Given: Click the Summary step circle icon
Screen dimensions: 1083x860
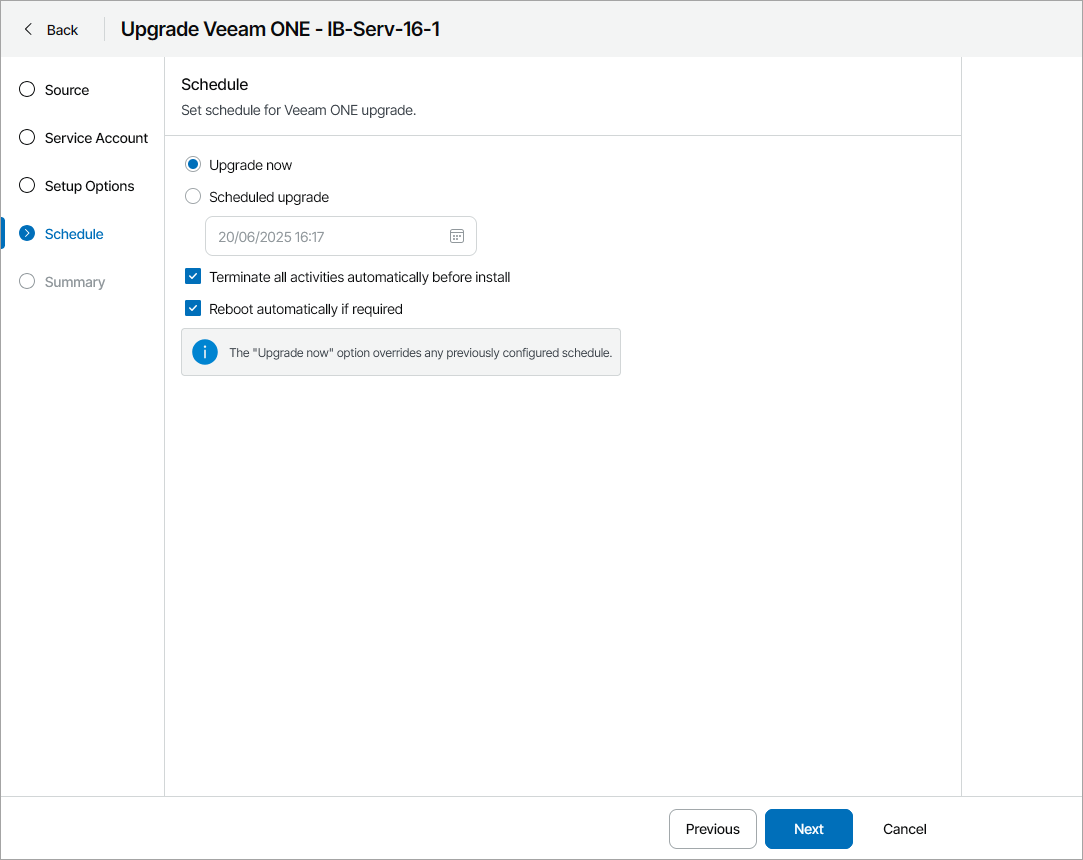Looking at the screenshot, I should [26, 281].
